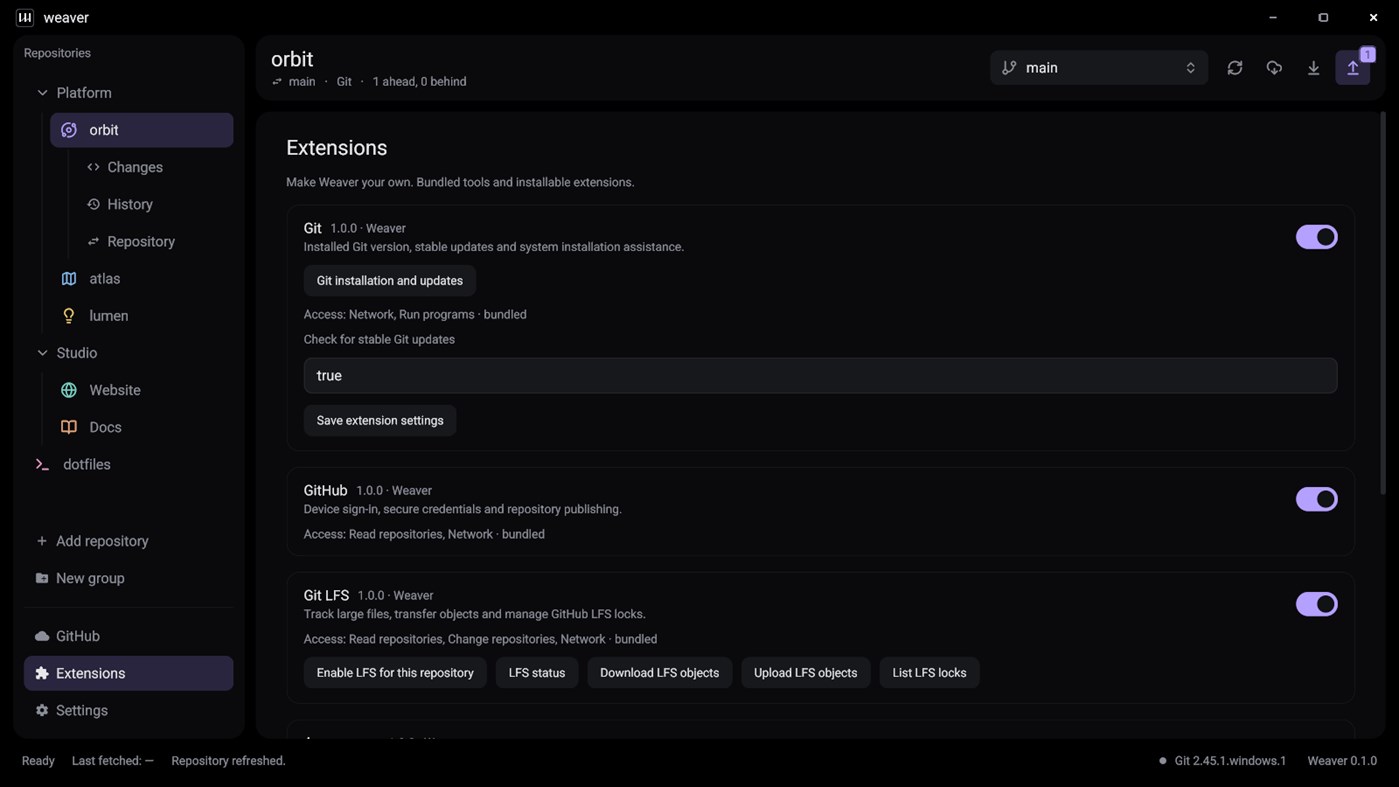The height and width of the screenshot is (787, 1399).
Task: Open the Changes view under orbit
Action: click(x=155, y=167)
